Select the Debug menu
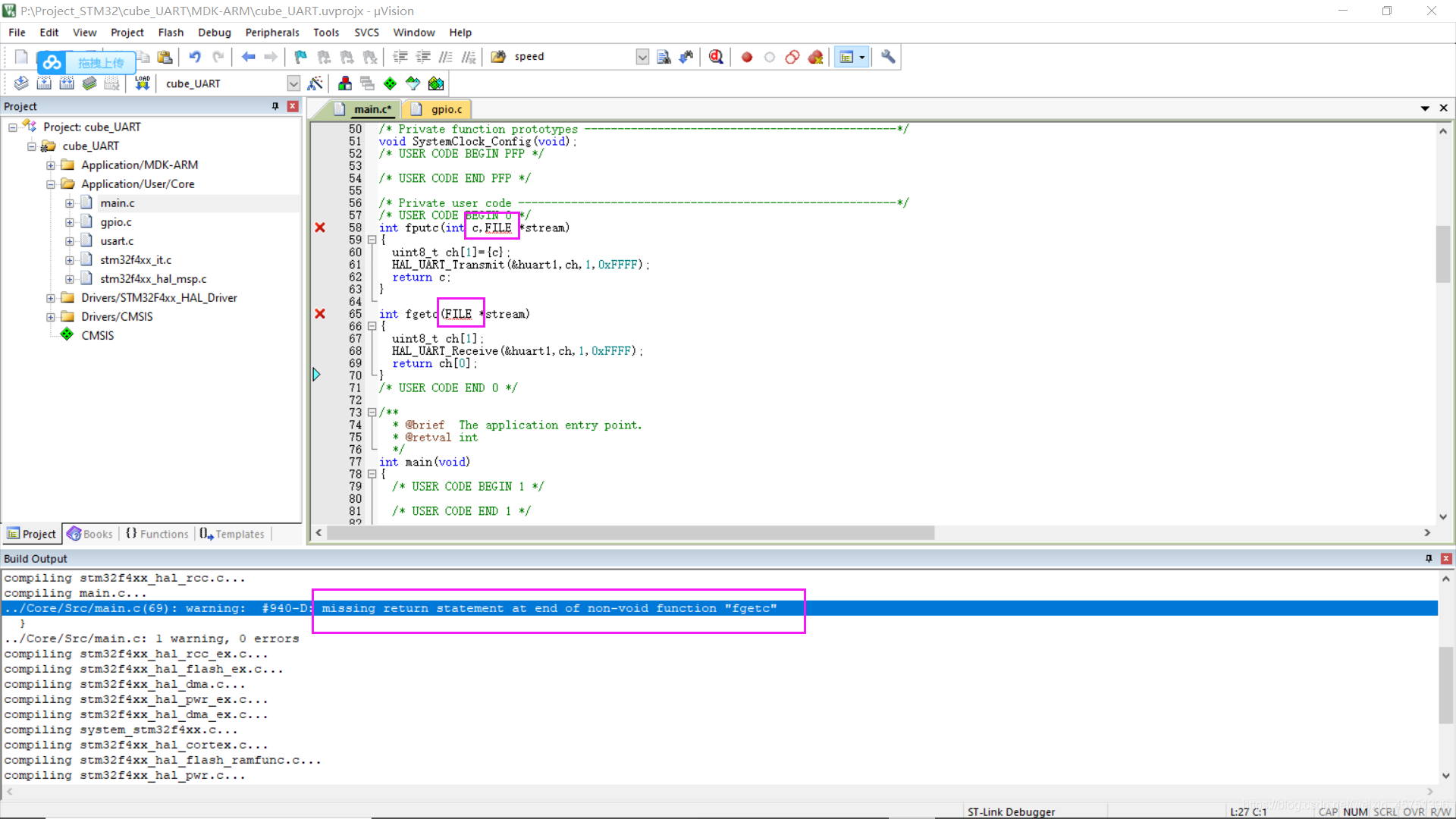 click(213, 32)
